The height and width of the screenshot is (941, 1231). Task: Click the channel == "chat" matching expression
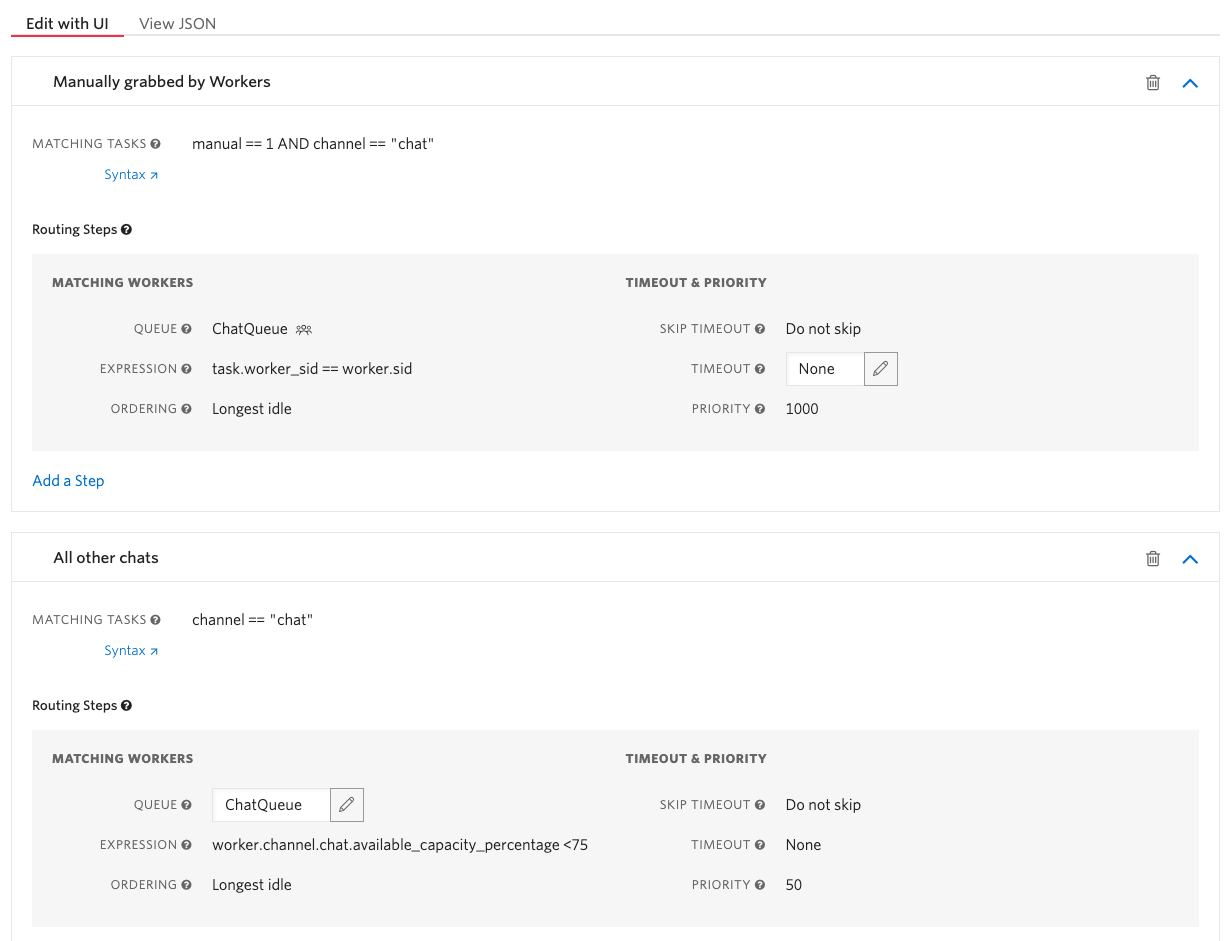(253, 619)
